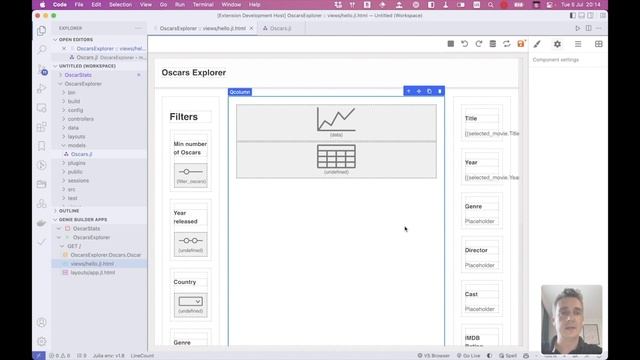The image size is (640, 360).
Task: Click the duplicate icon on Qcolumn toolbar
Action: 429,91
